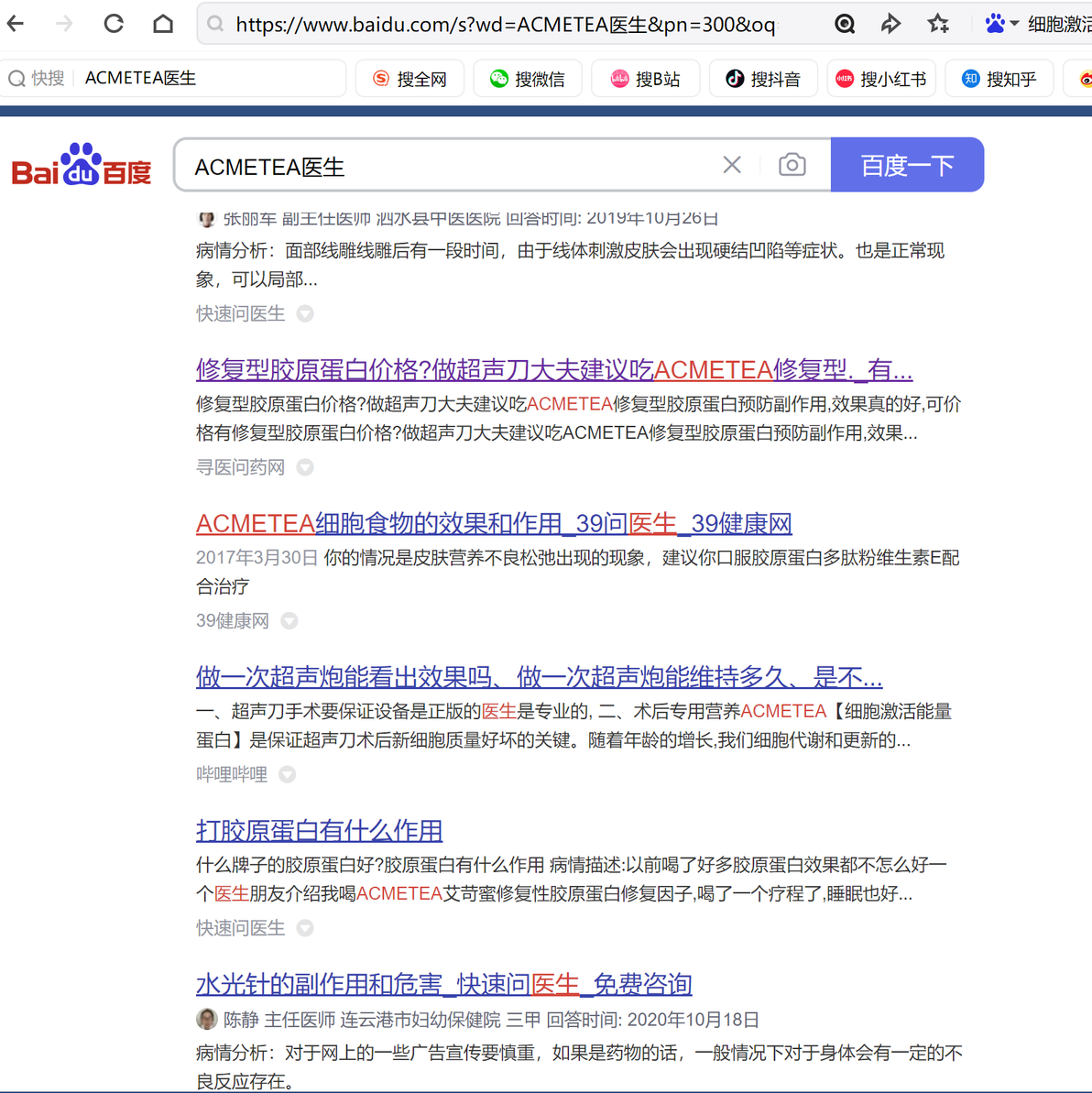Click 搜B站 button
The image size is (1092, 1093).
point(645,78)
